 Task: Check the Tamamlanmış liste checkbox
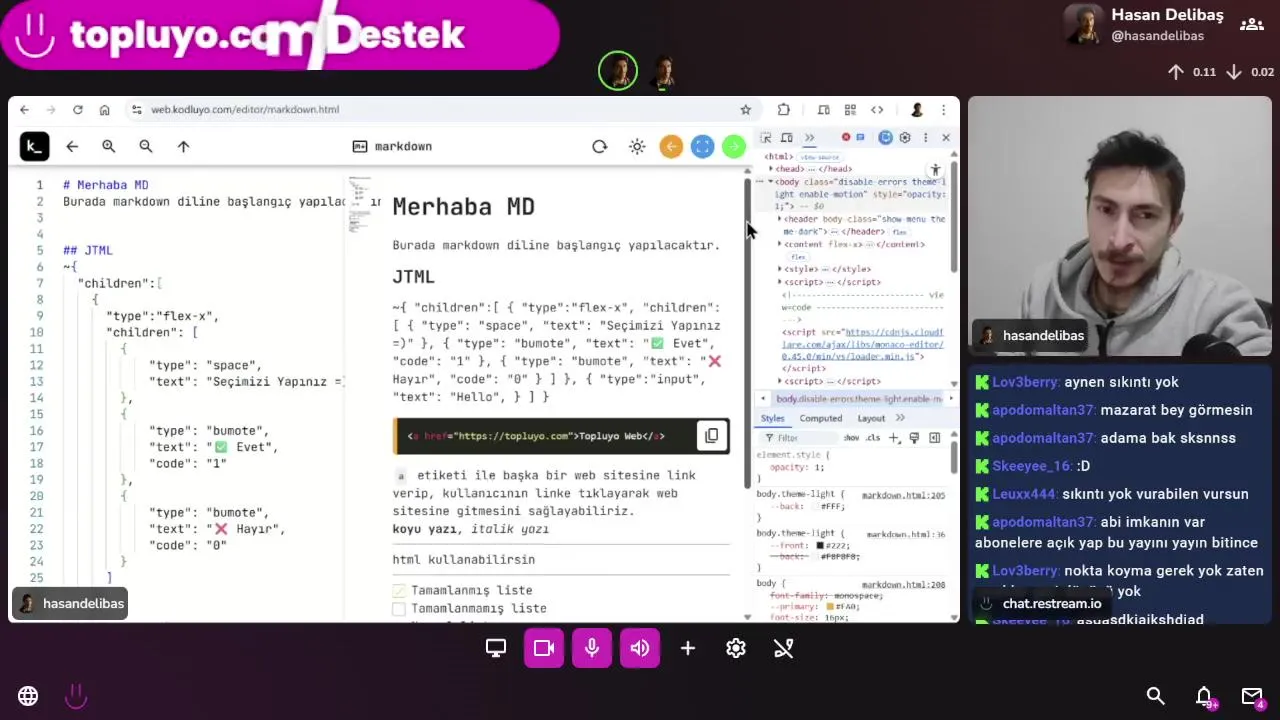[399, 591]
